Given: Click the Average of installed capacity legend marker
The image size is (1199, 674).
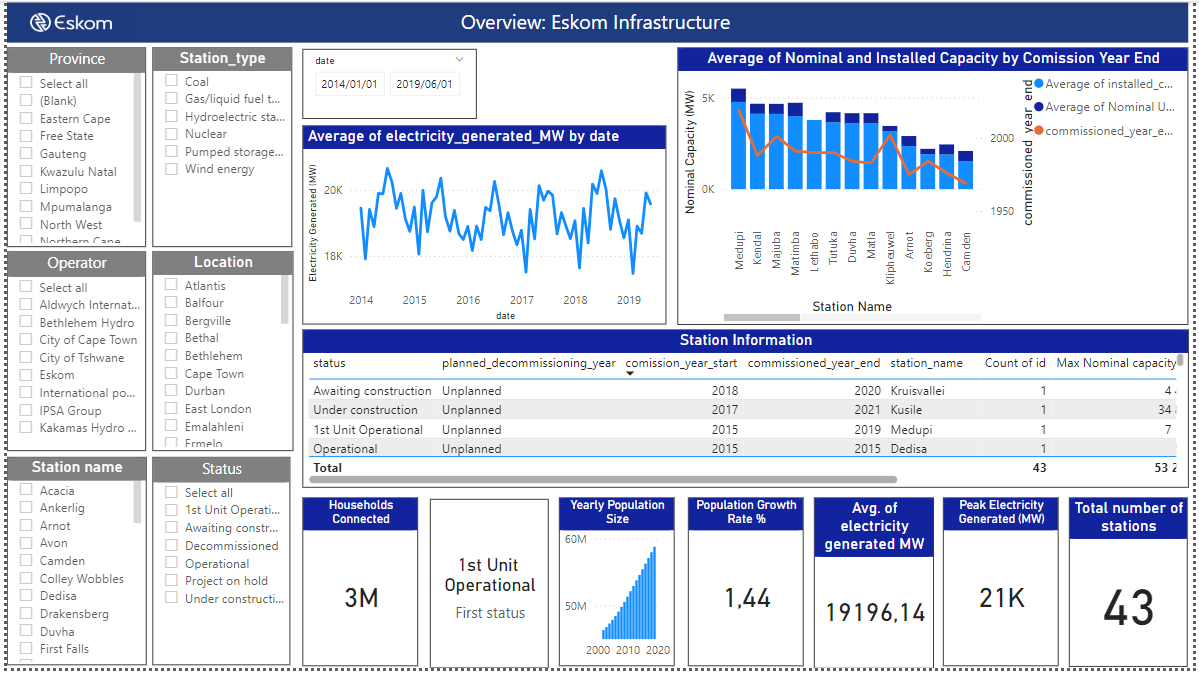Looking at the screenshot, I should tap(1038, 84).
